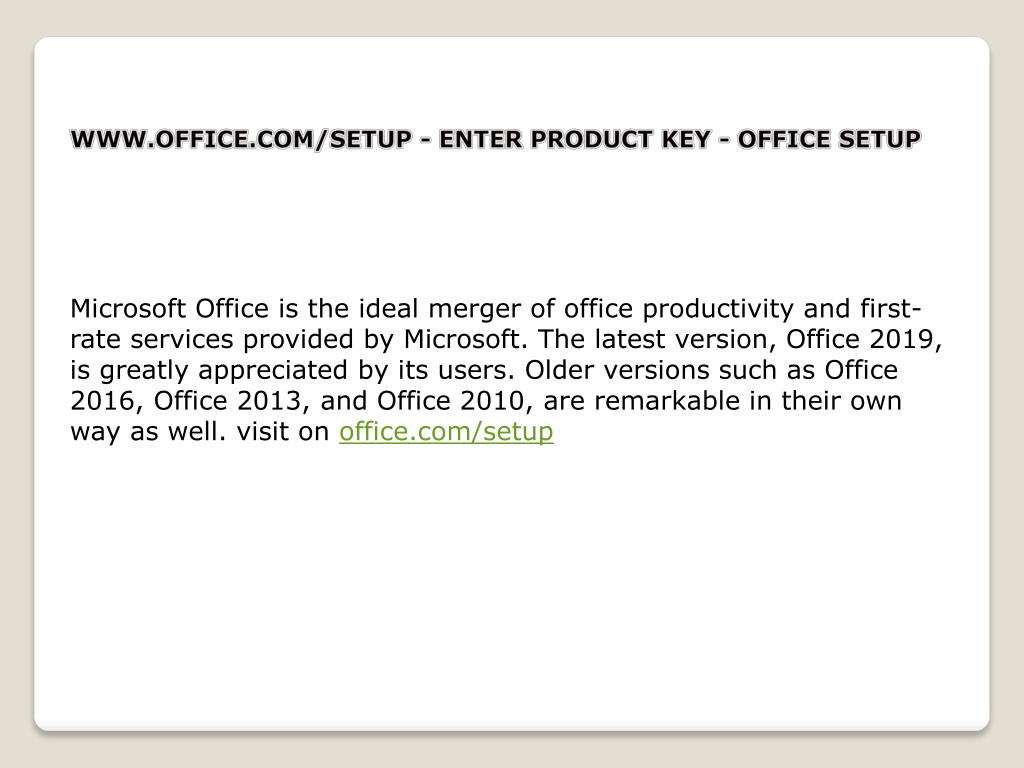Open the office.com/setup green hyperlink
Screen dimensions: 1024x768
pyautogui.click(x=446, y=432)
